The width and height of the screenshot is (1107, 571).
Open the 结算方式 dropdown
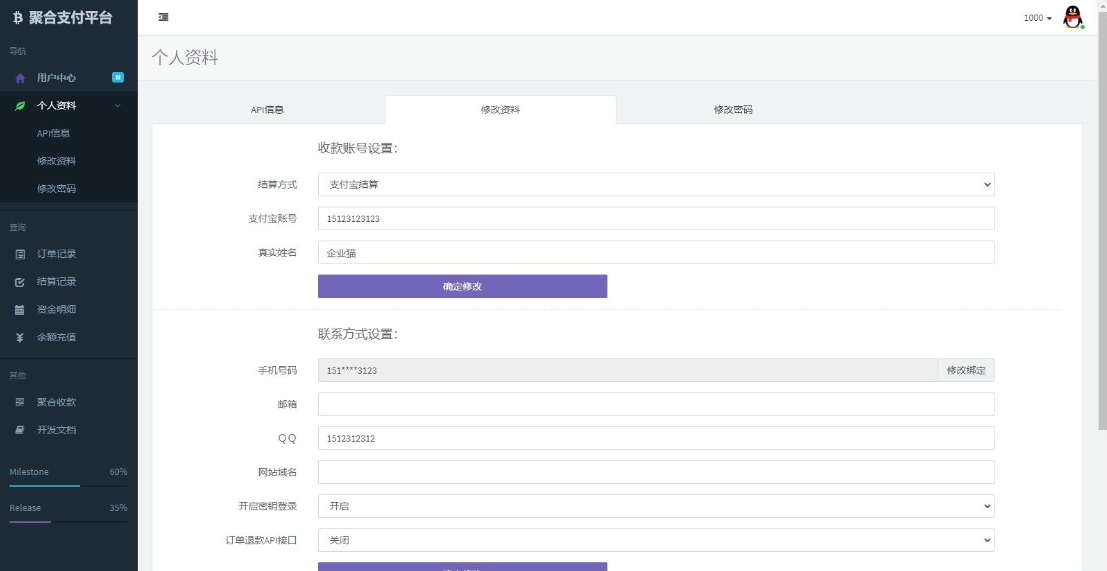pos(655,184)
